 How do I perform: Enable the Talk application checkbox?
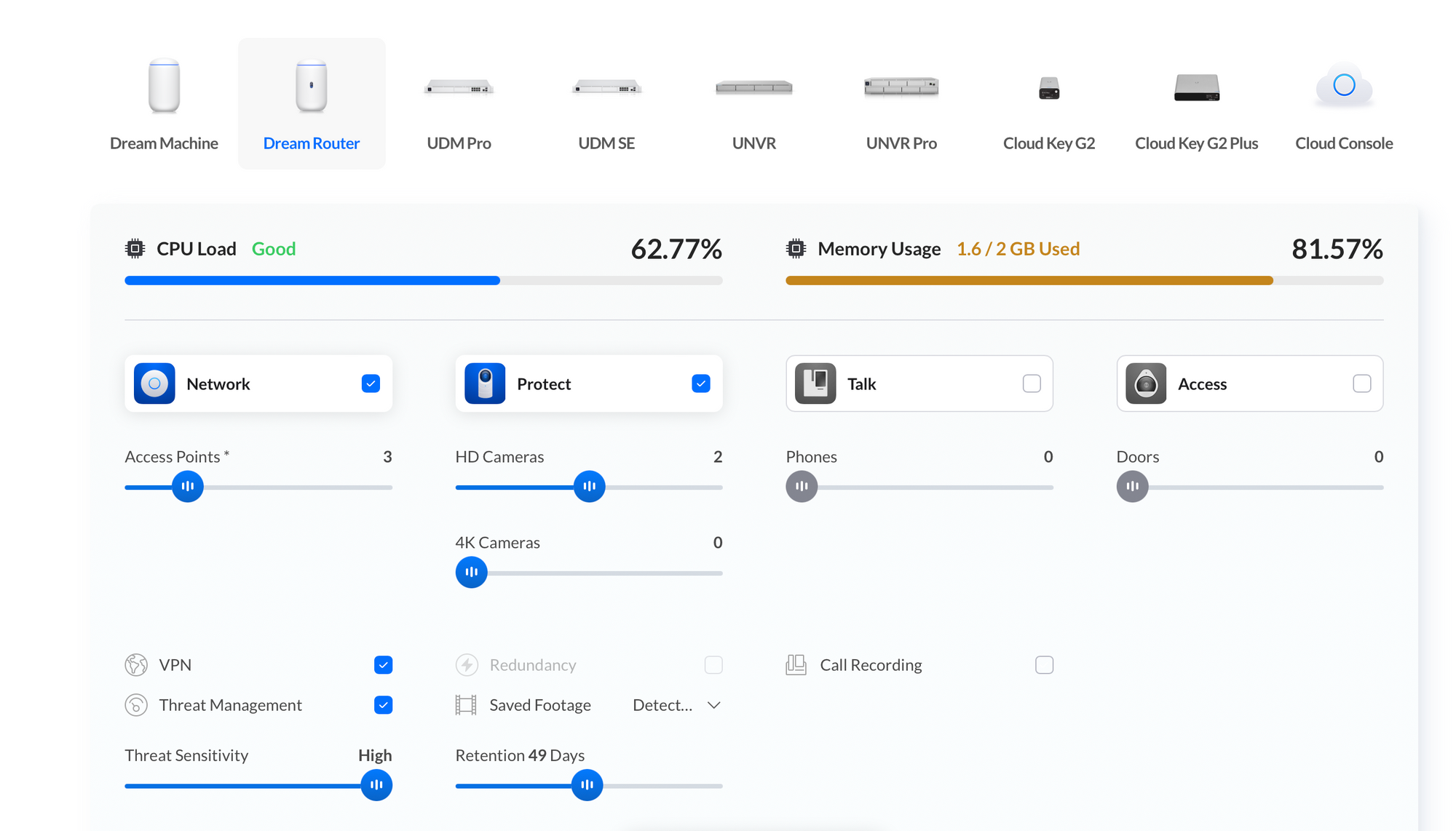1032,383
